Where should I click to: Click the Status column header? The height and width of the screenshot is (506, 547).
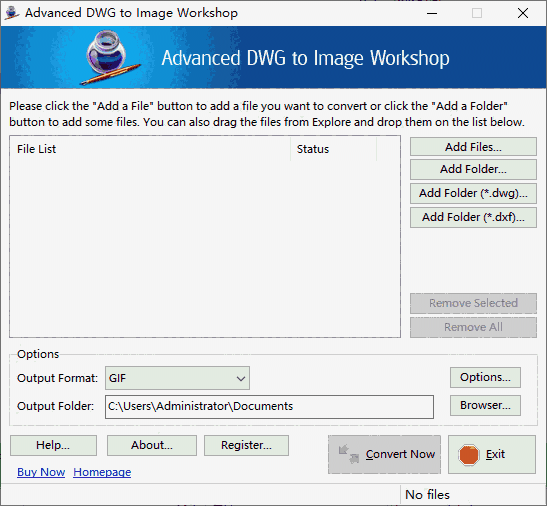pyautogui.click(x=334, y=149)
